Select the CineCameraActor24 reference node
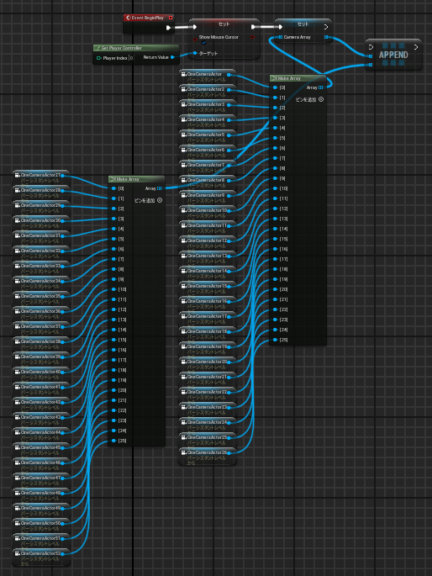The width and height of the screenshot is (432, 576). coord(208,425)
